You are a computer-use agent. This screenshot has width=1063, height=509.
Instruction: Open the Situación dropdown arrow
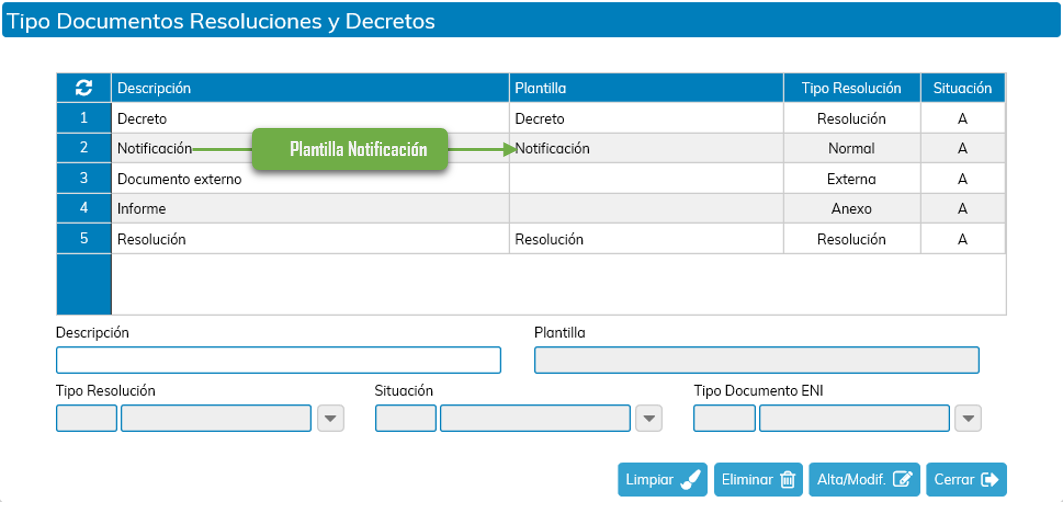tap(649, 418)
